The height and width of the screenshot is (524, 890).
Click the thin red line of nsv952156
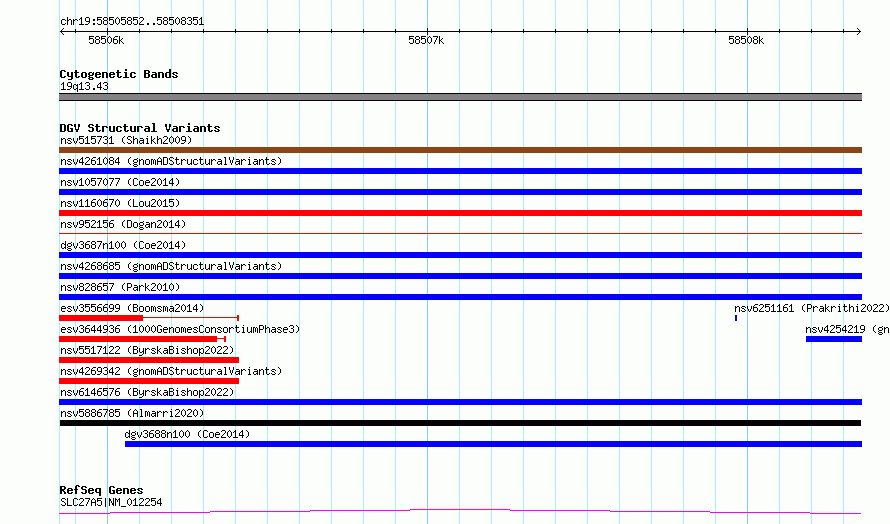click(460, 233)
